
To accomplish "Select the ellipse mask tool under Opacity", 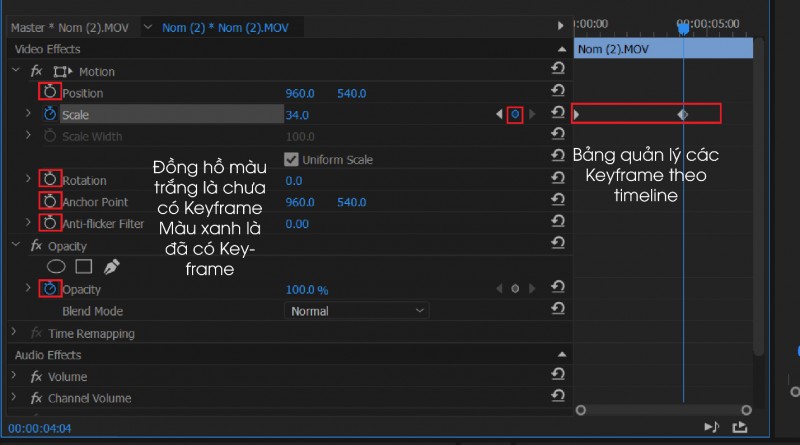I will [x=56, y=266].
